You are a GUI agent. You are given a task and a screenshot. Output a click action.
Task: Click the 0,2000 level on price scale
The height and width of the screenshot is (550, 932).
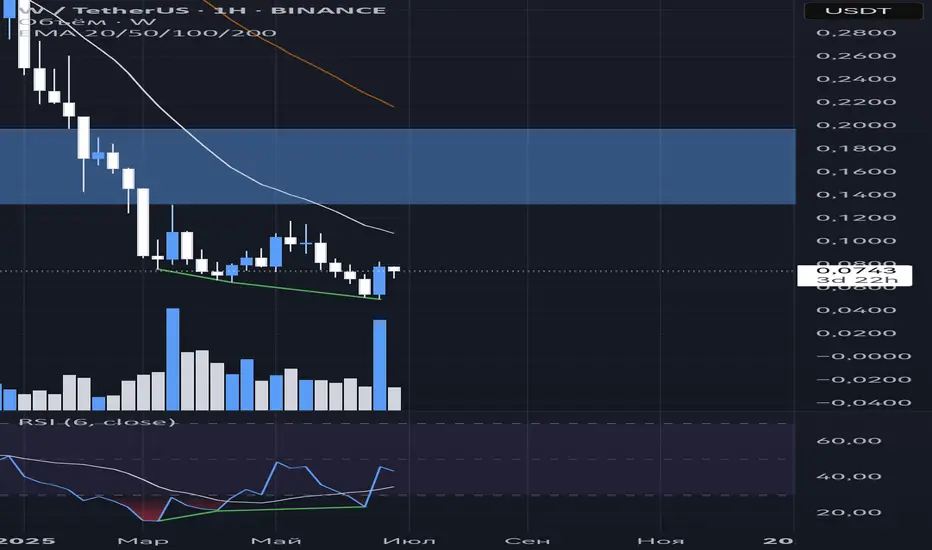click(x=856, y=125)
